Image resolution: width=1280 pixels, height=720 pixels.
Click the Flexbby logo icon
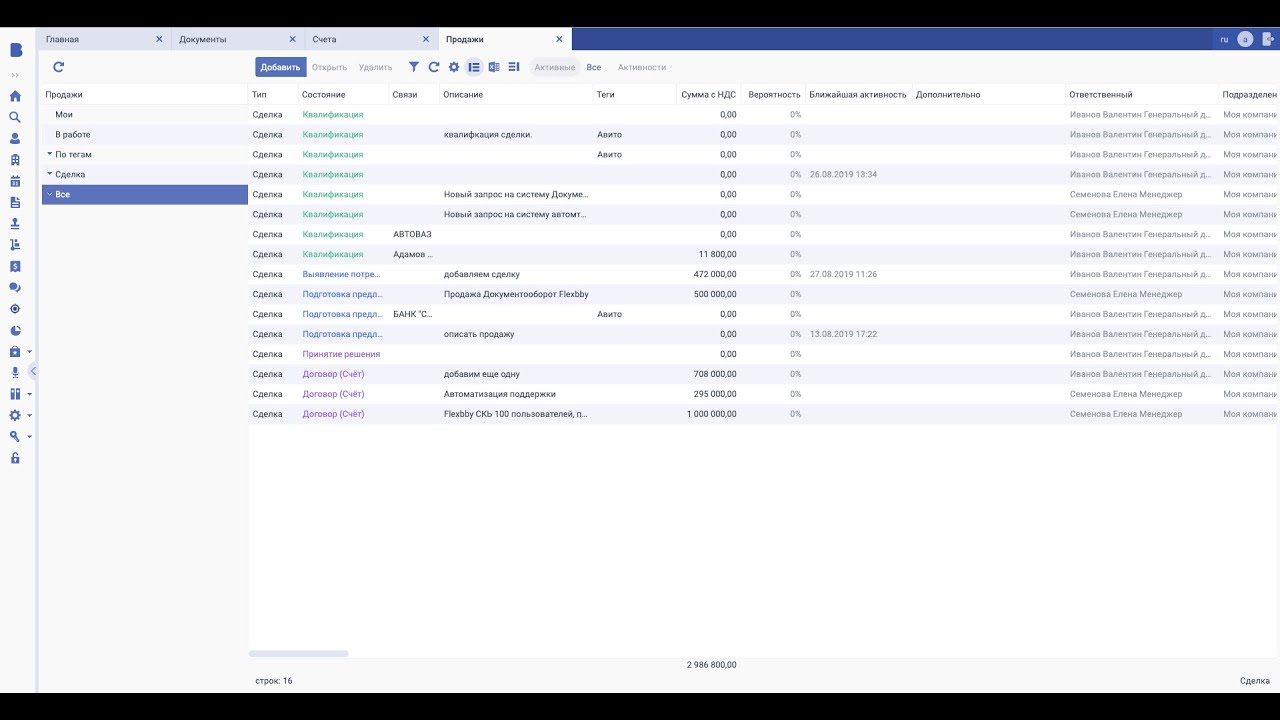pos(16,50)
